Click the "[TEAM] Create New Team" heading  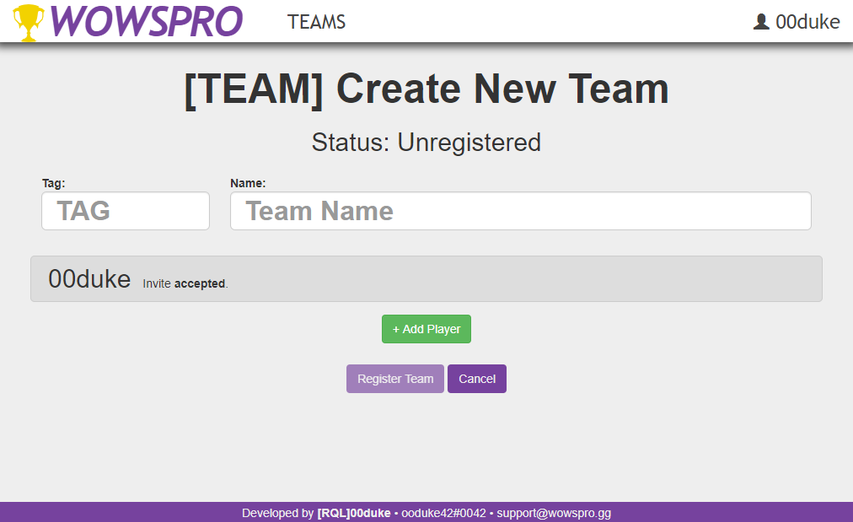(x=426, y=90)
